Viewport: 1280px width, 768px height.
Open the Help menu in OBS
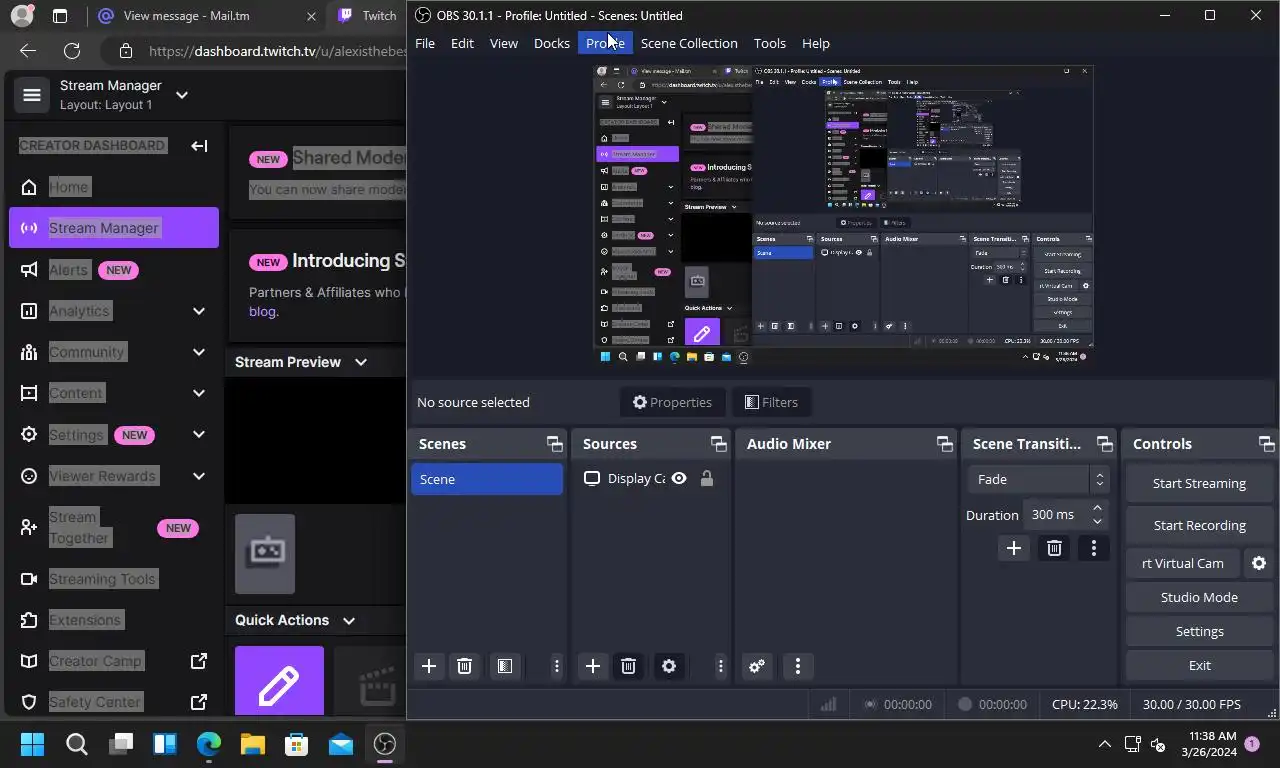click(x=816, y=43)
